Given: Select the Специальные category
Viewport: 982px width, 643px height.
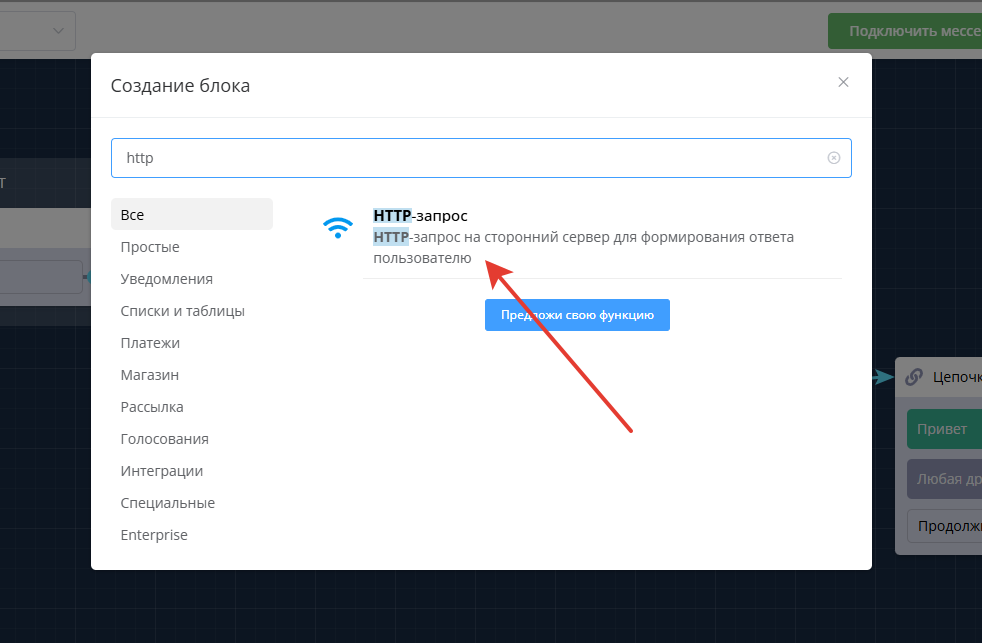Looking at the screenshot, I should [167, 503].
